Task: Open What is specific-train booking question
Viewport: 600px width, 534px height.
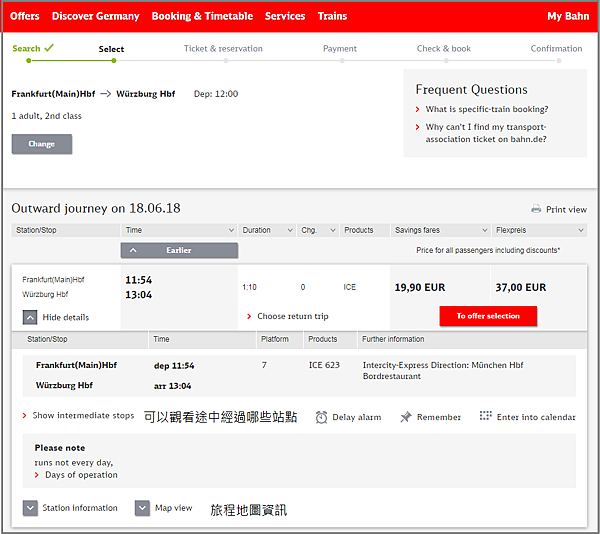Action: coord(487,109)
